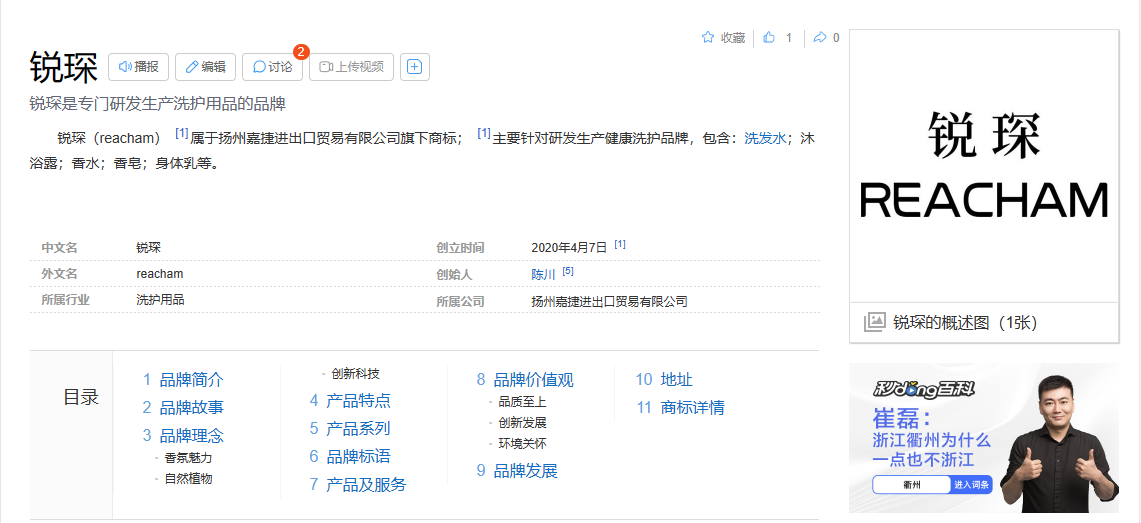The height and width of the screenshot is (523, 1141).
Task: Jump to subsection 创新科技
Action: tap(355, 374)
